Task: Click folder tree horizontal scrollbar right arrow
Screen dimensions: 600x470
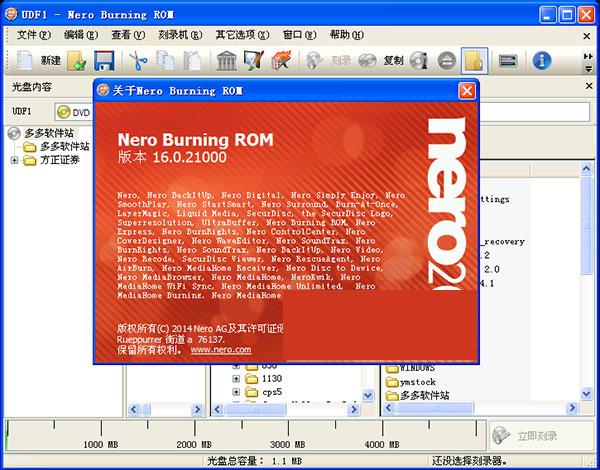Action: coord(353,410)
